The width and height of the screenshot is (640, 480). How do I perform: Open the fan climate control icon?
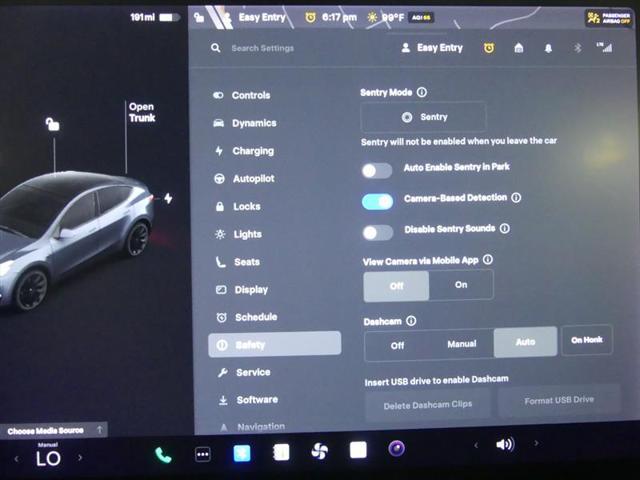pyautogui.click(x=319, y=451)
